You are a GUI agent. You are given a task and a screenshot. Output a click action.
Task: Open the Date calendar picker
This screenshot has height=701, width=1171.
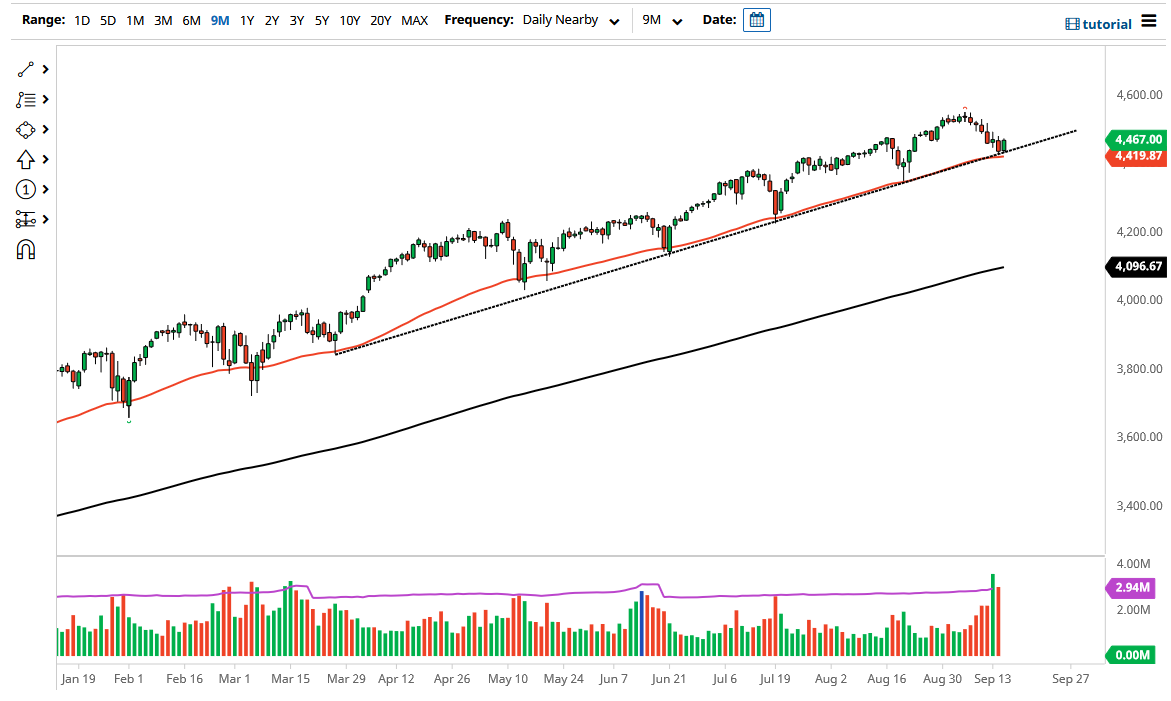click(756, 19)
